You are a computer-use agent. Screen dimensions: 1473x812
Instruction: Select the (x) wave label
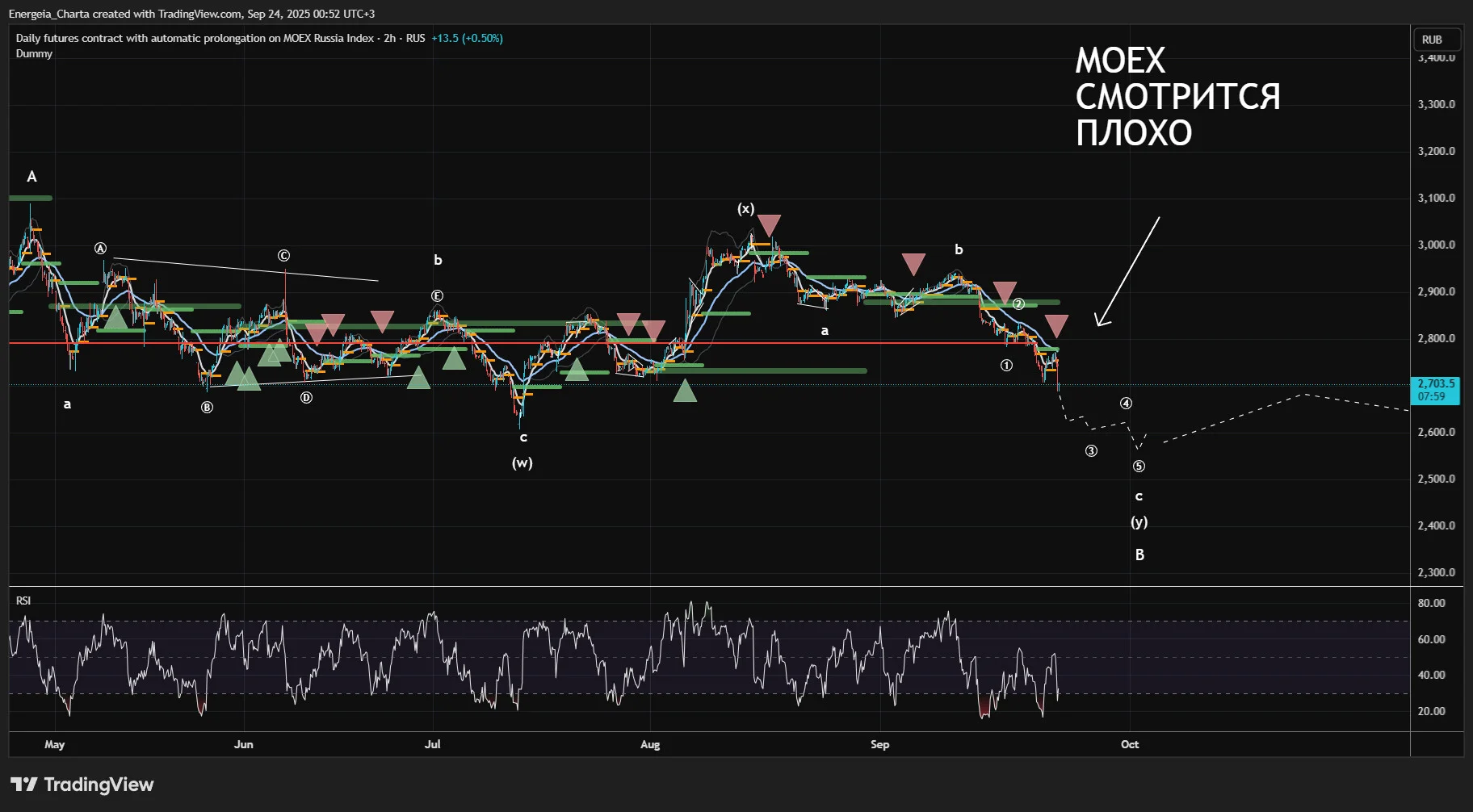(x=745, y=209)
